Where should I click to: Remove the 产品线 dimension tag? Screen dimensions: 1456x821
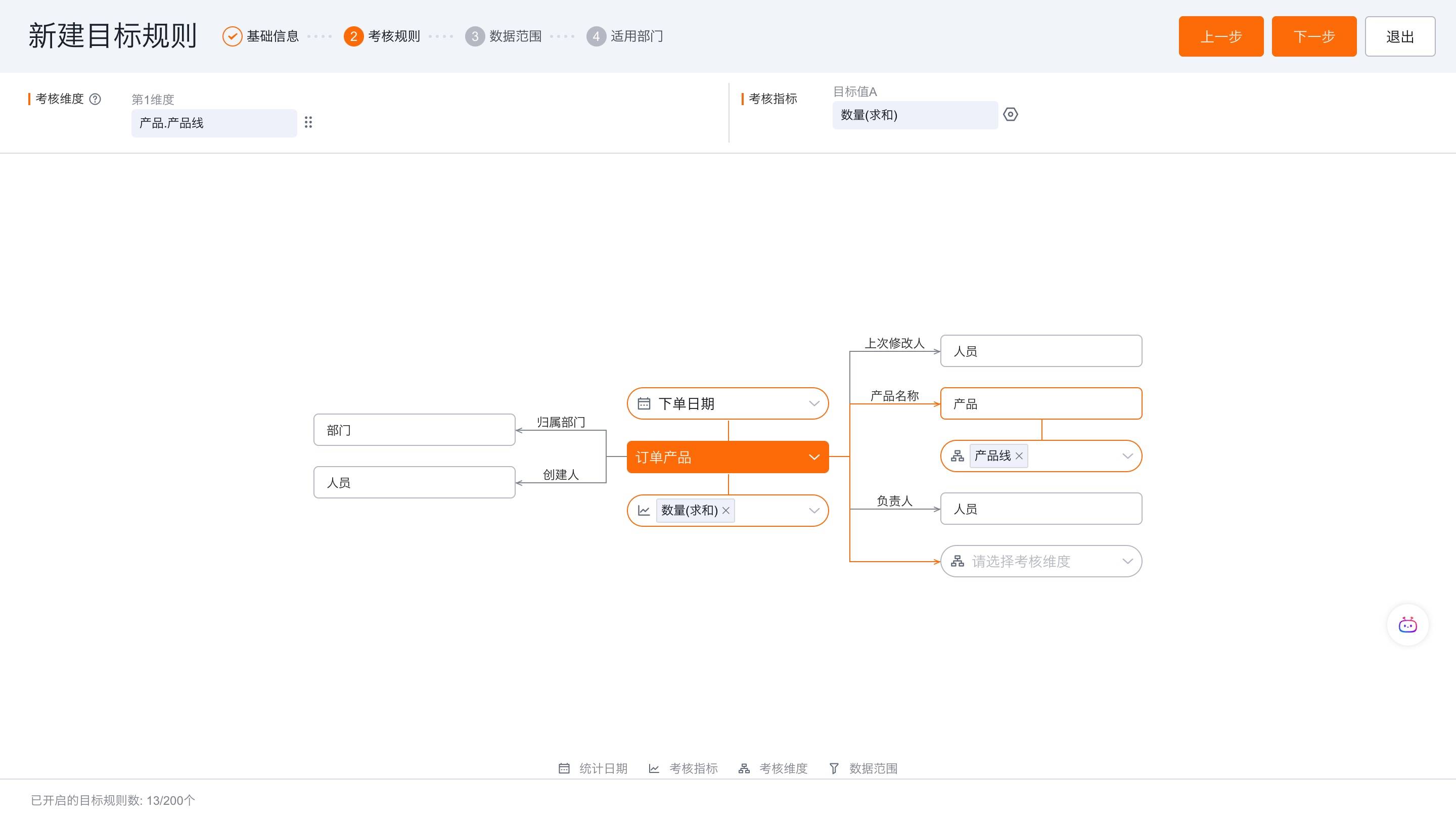[x=1019, y=456]
